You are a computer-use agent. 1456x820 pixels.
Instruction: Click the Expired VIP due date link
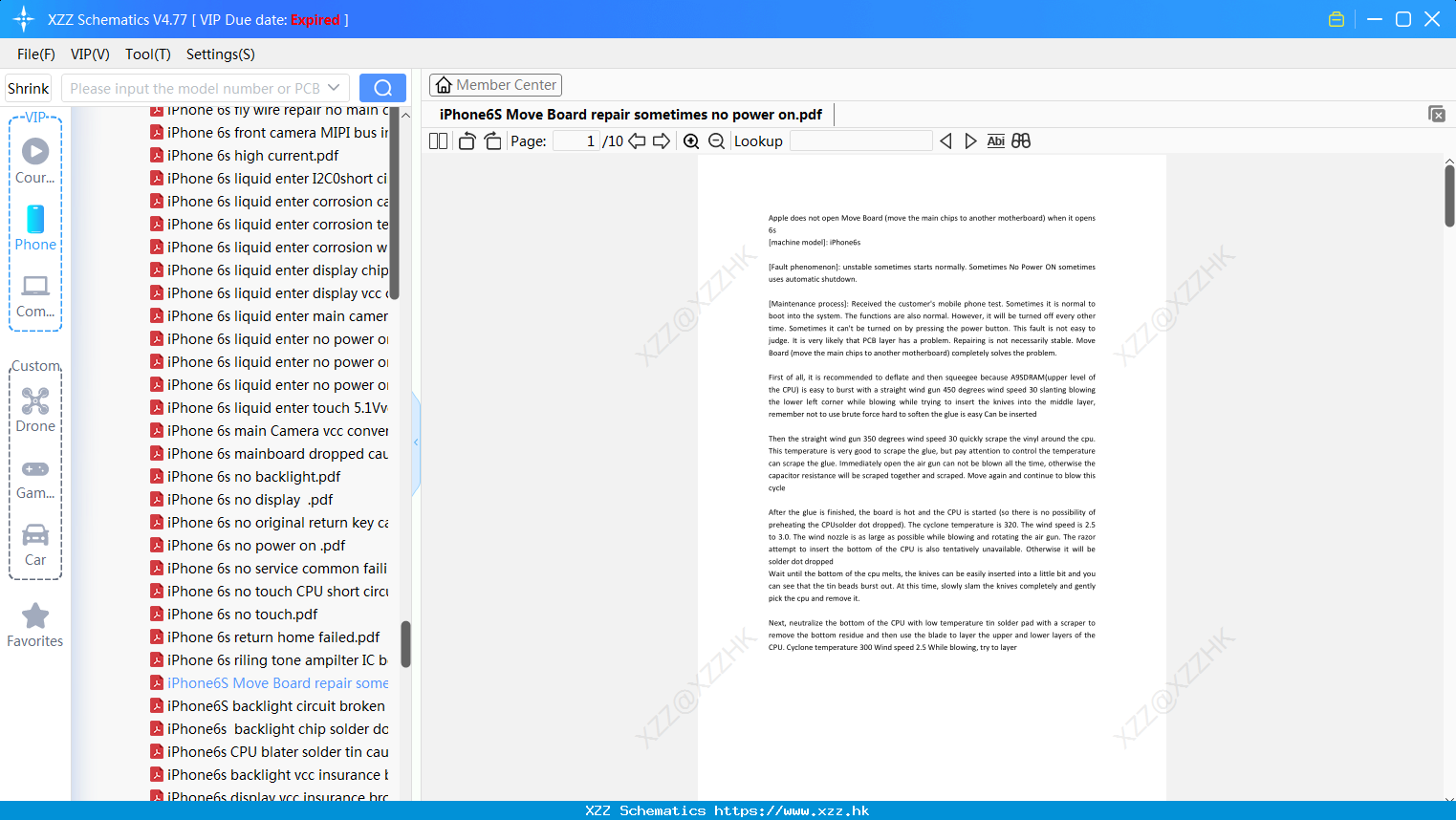(315, 20)
